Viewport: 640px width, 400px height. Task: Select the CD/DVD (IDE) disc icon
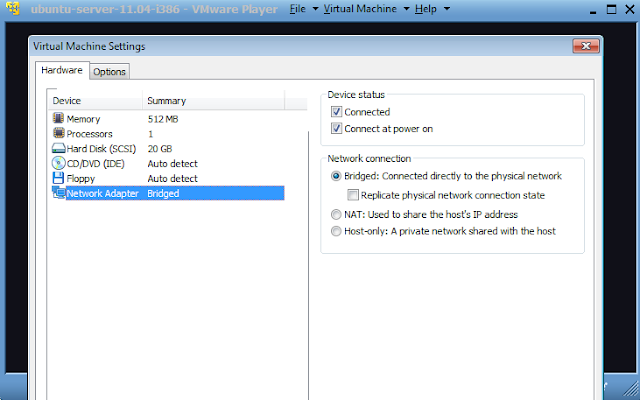tap(58, 164)
